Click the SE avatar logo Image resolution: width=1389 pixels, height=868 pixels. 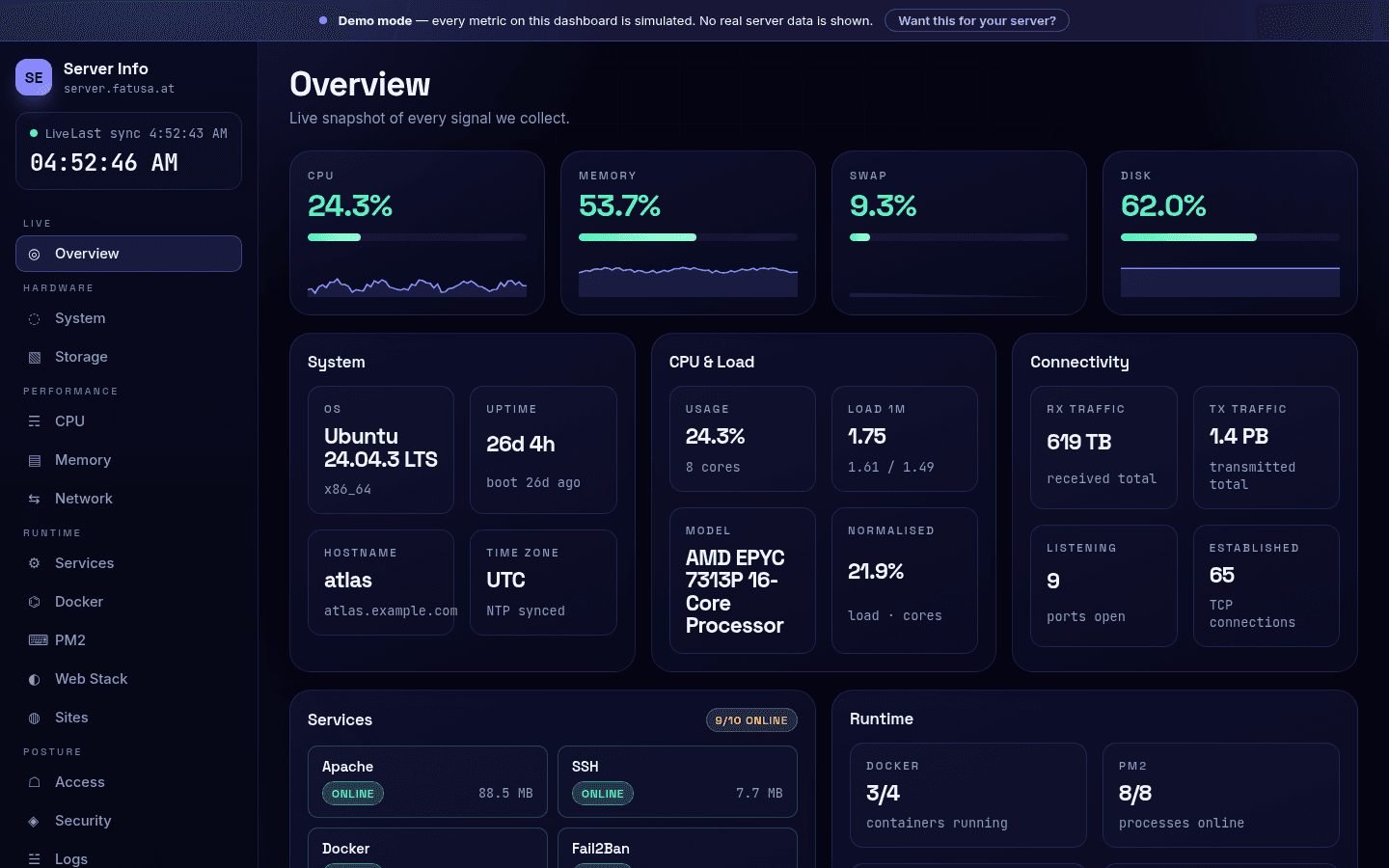(34, 77)
